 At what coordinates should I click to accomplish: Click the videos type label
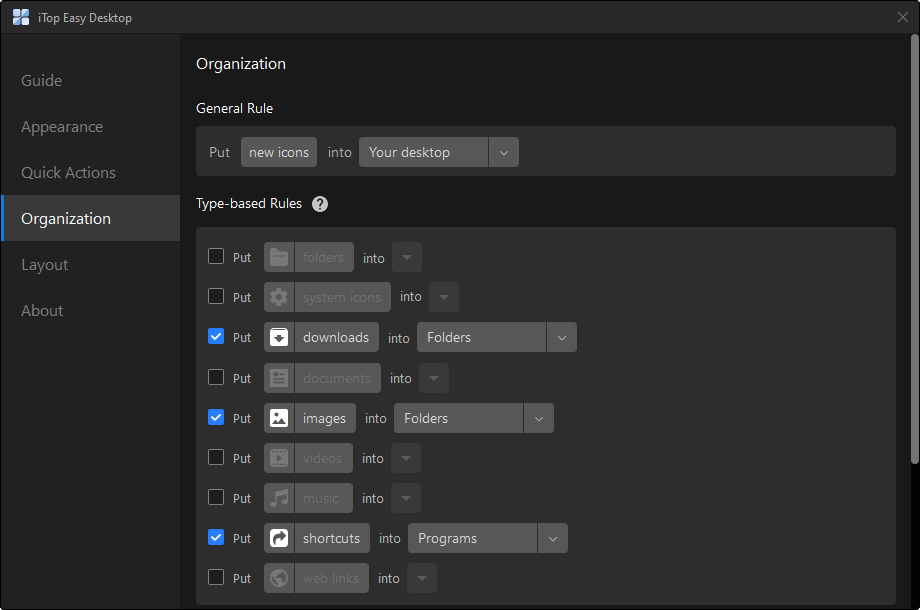pyautogui.click(x=323, y=458)
